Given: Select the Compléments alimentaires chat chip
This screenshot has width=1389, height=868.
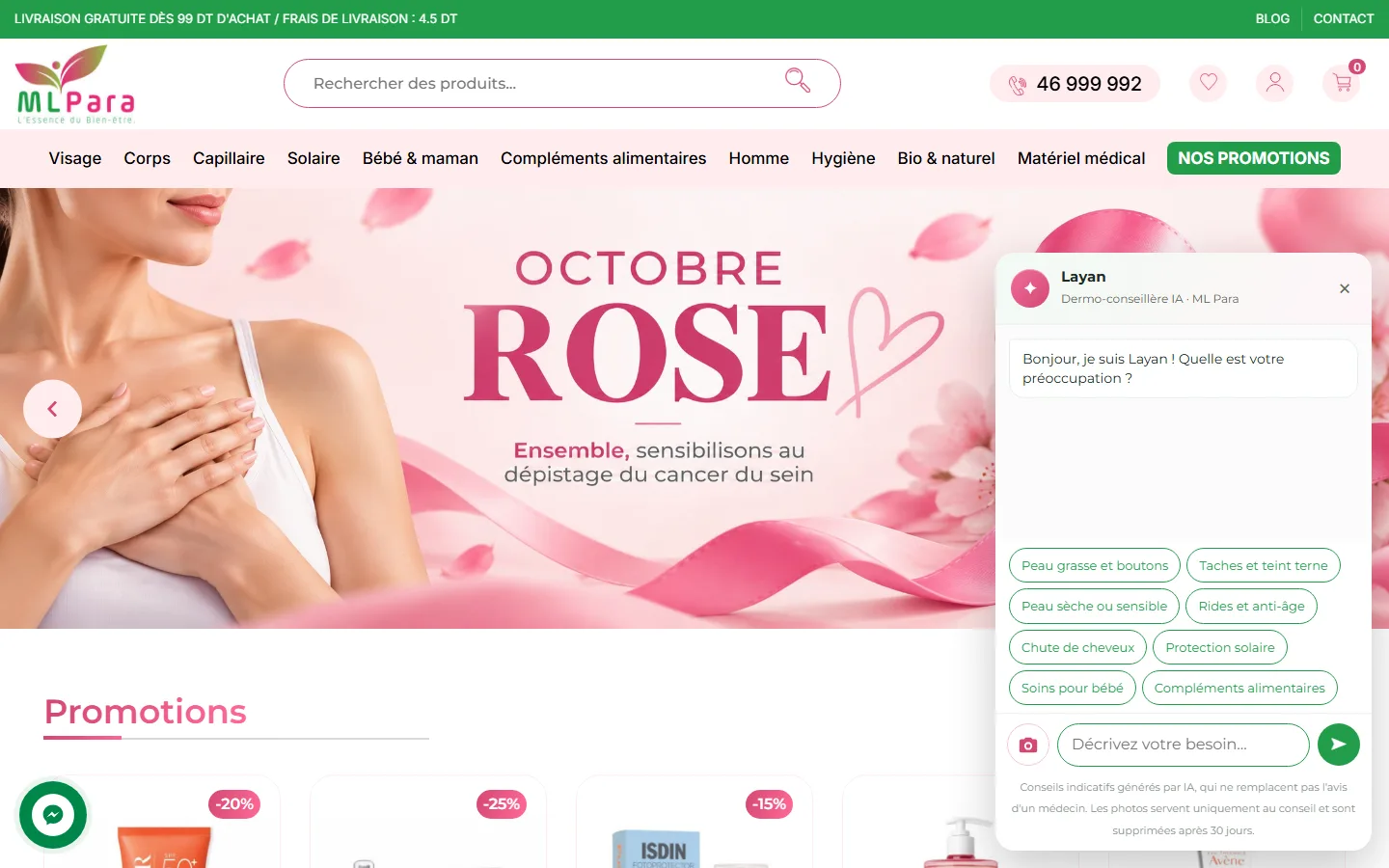Looking at the screenshot, I should tap(1239, 688).
